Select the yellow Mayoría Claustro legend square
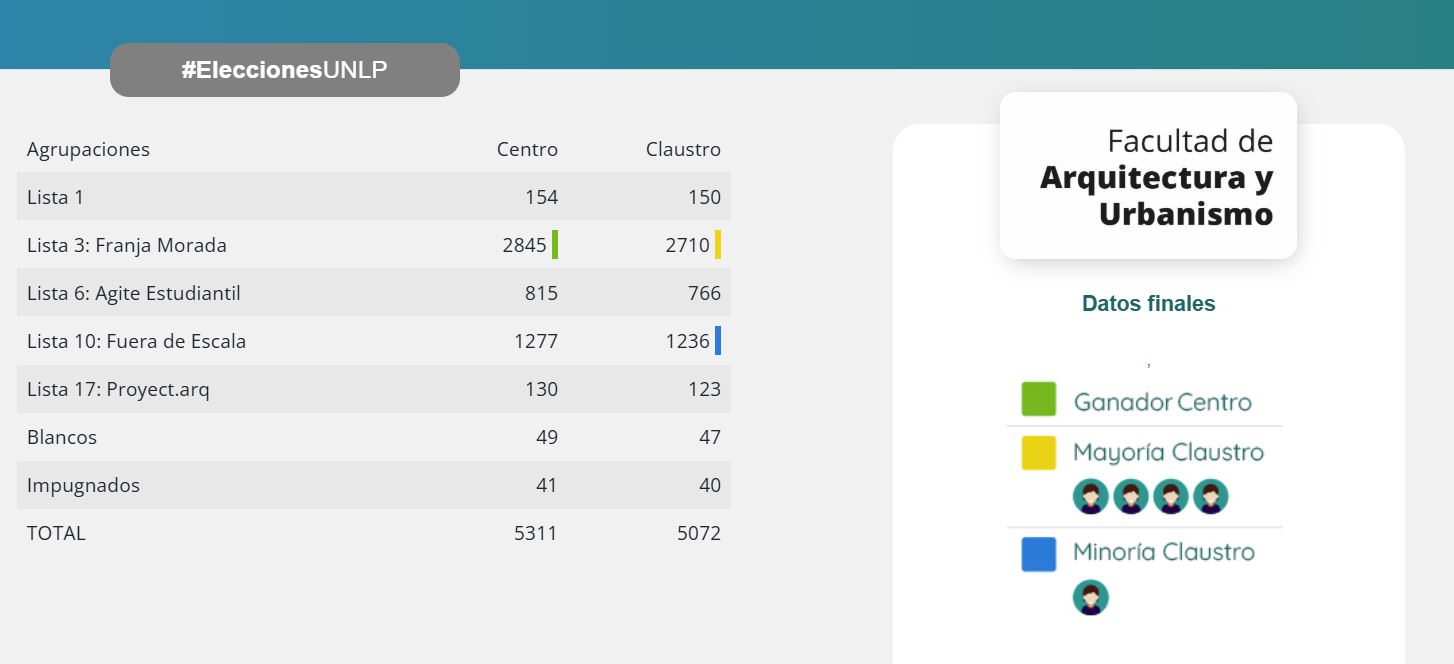Screen dimensions: 1454x664 coord(1038,453)
